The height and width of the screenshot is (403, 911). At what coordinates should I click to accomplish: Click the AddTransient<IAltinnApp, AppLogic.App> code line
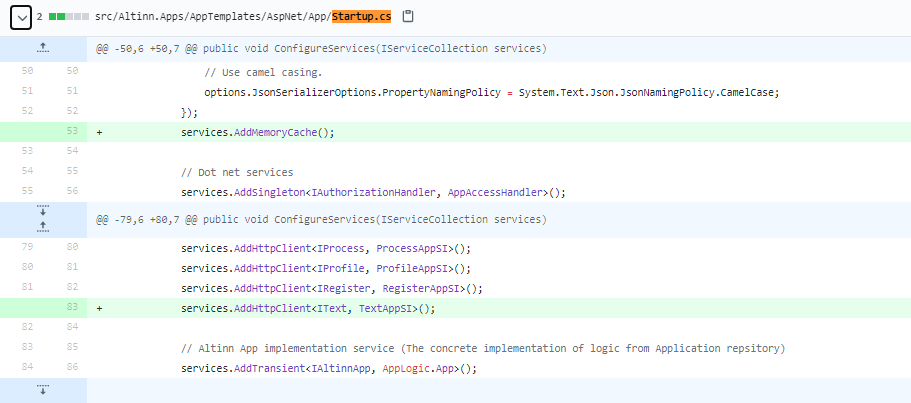coord(329,368)
